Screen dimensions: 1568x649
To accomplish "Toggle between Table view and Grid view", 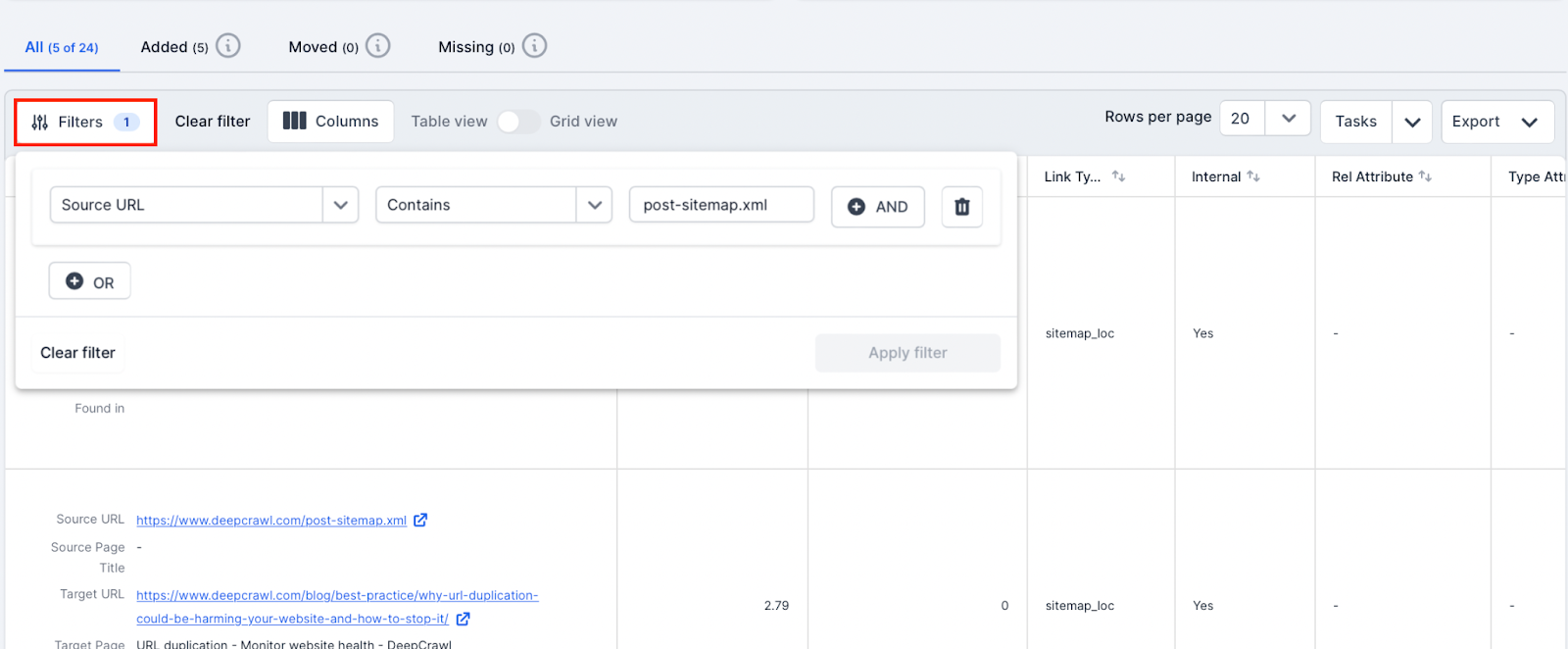I will click(x=518, y=122).
